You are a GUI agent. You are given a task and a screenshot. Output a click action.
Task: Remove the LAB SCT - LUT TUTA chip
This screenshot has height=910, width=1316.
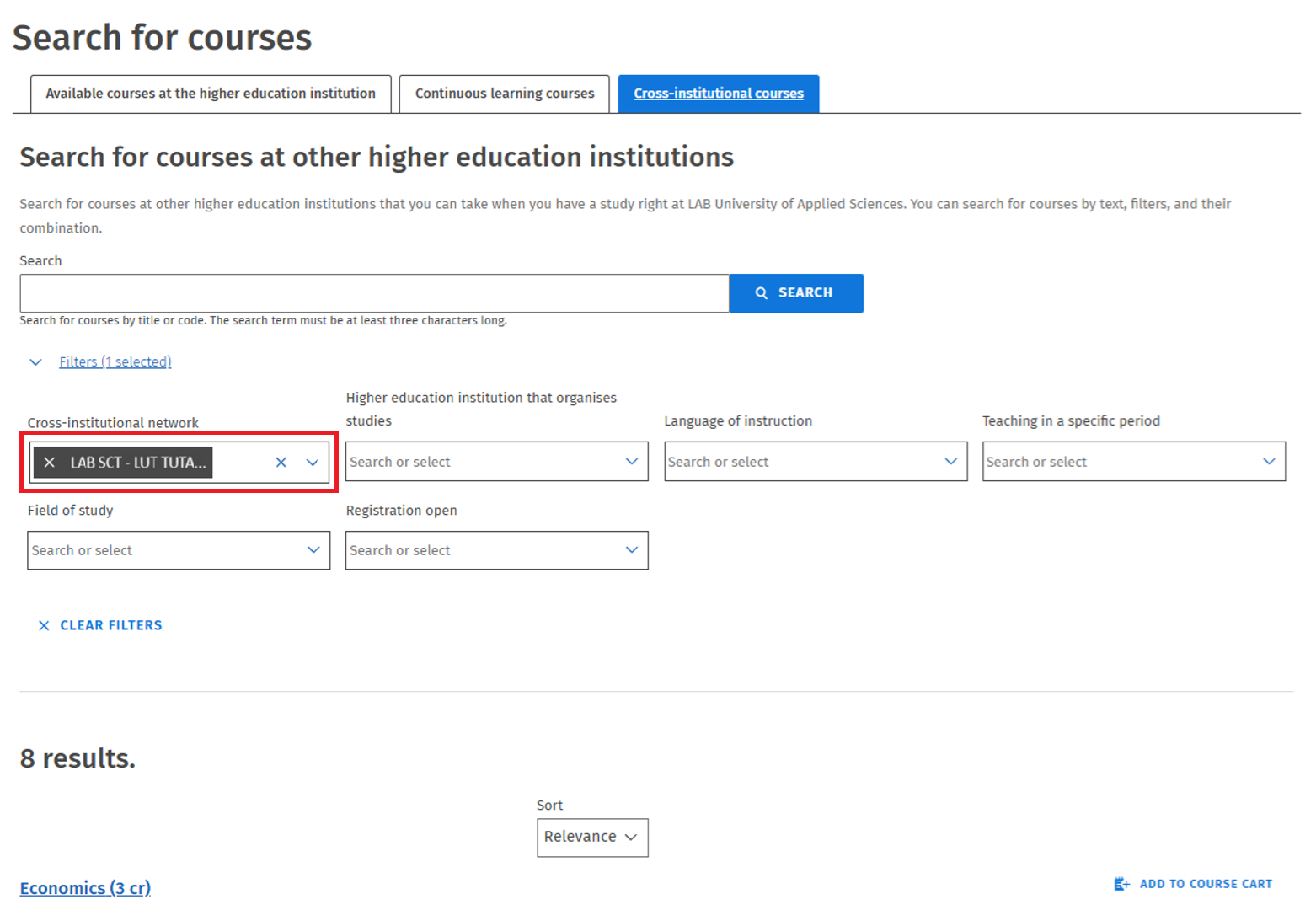click(x=50, y=463)
